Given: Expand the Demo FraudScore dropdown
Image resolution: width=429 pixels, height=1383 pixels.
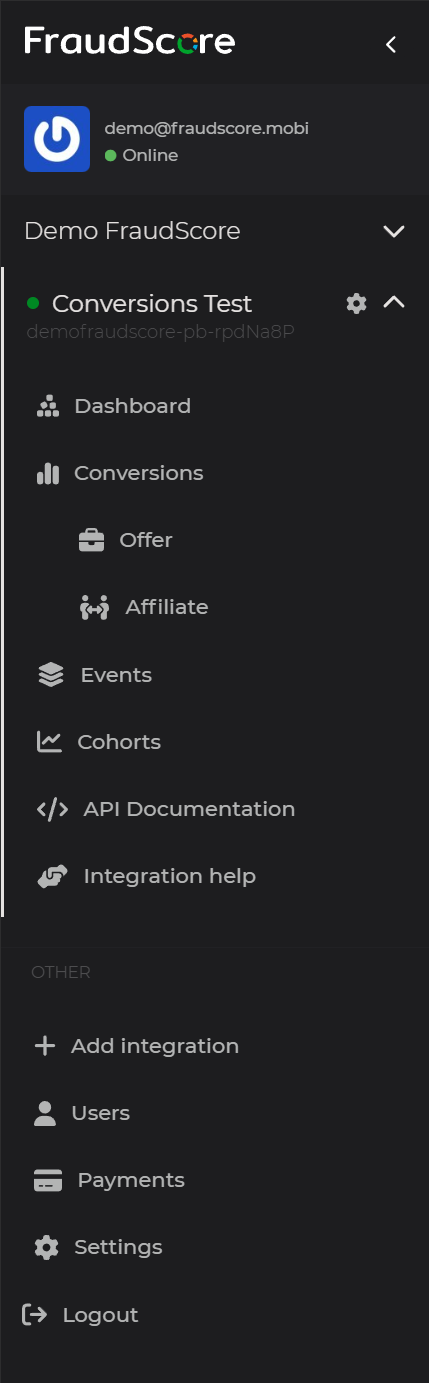Looking at the screenshot, I should (x=394, y=231).
